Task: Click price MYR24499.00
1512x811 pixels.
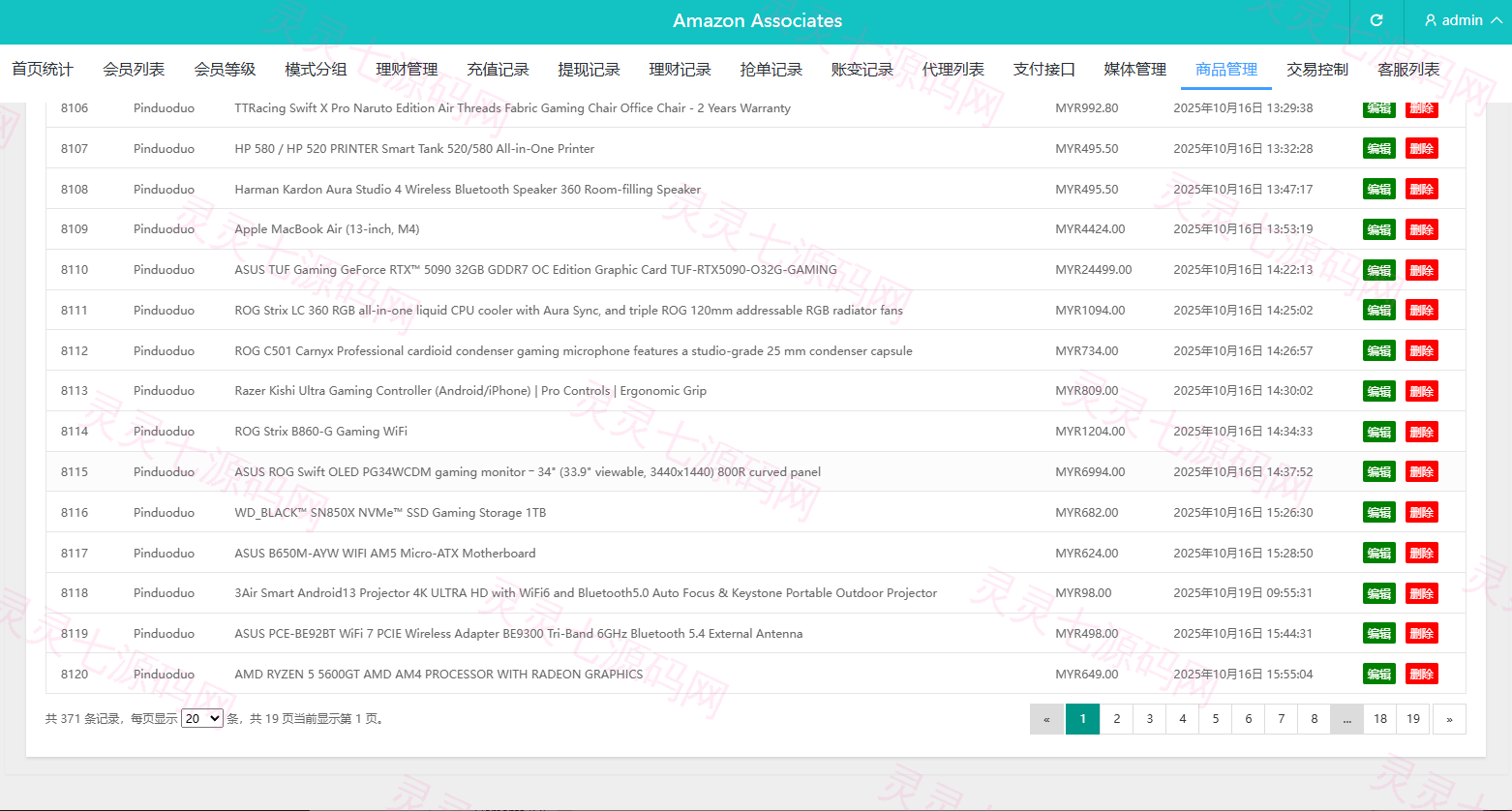Action: coord(1094,270)
